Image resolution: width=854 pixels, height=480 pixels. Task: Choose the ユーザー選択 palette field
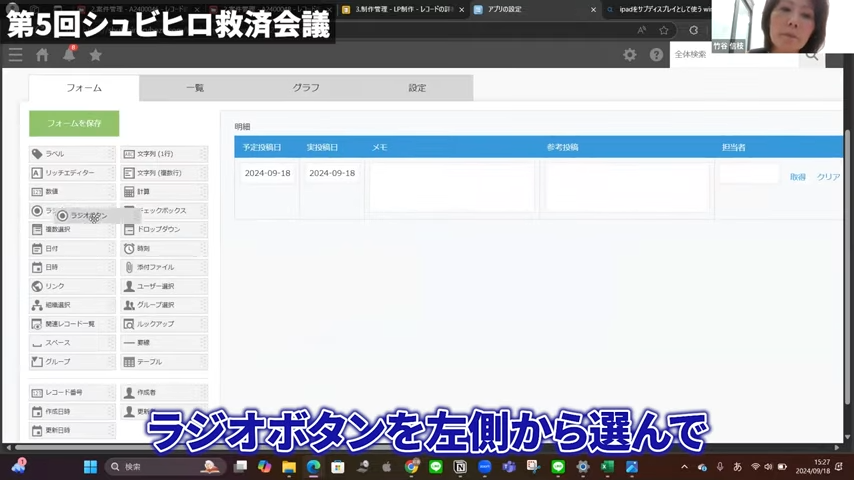tap(164, 286)
